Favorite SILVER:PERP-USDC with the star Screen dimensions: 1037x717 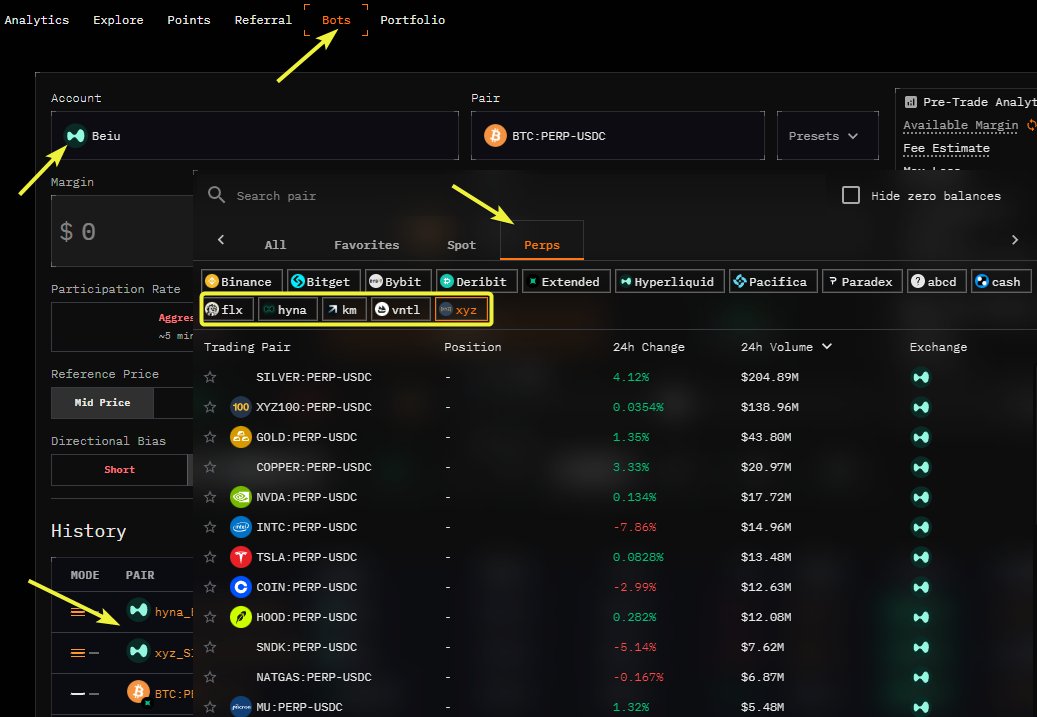point(210,377)
